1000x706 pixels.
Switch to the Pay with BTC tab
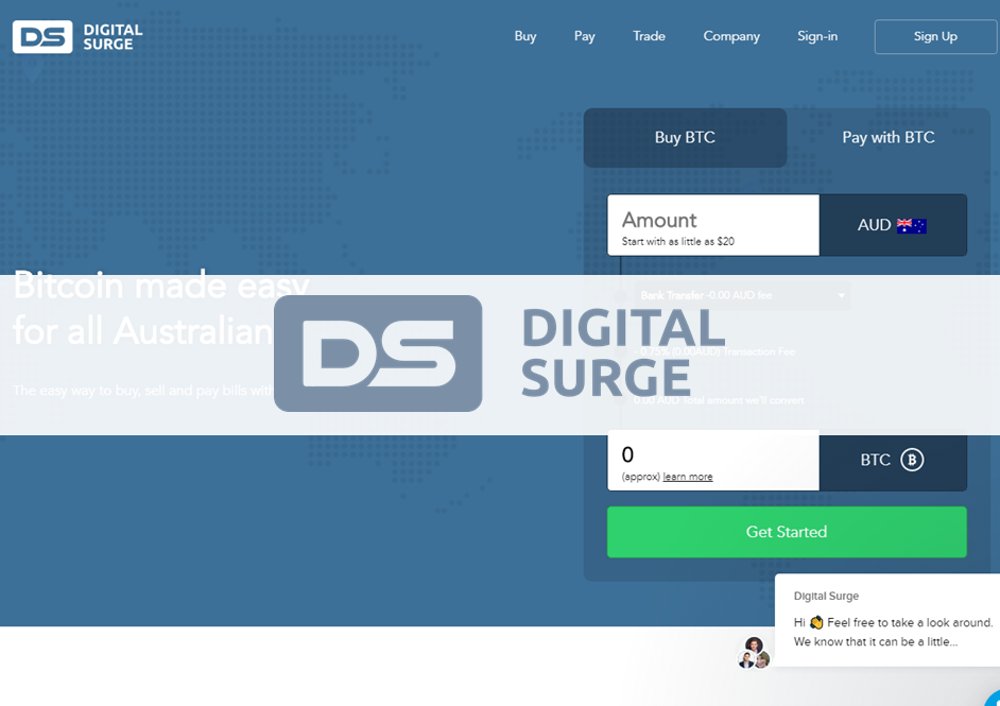point(888,137)
